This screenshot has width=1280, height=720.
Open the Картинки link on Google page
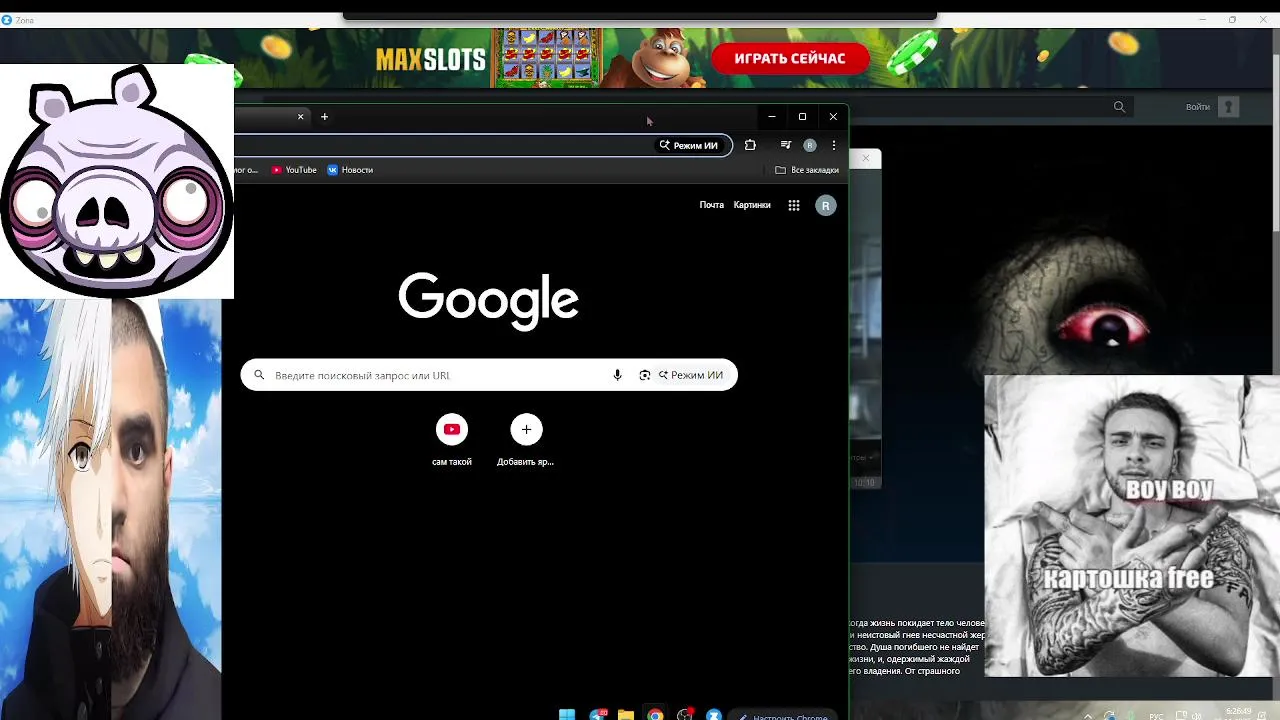[752, 205]
